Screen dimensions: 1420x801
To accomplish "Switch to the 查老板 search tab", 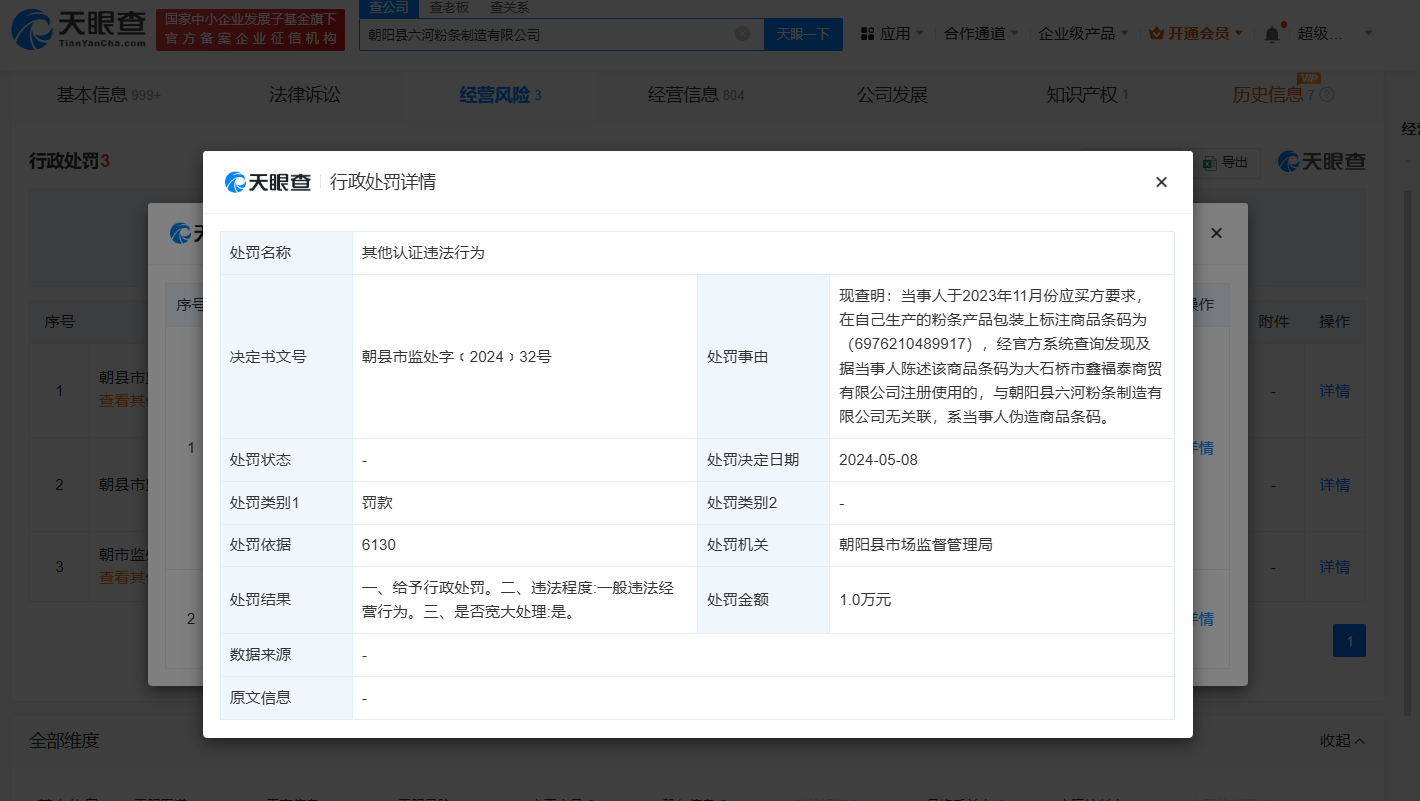I will click(x=449, y=8).
